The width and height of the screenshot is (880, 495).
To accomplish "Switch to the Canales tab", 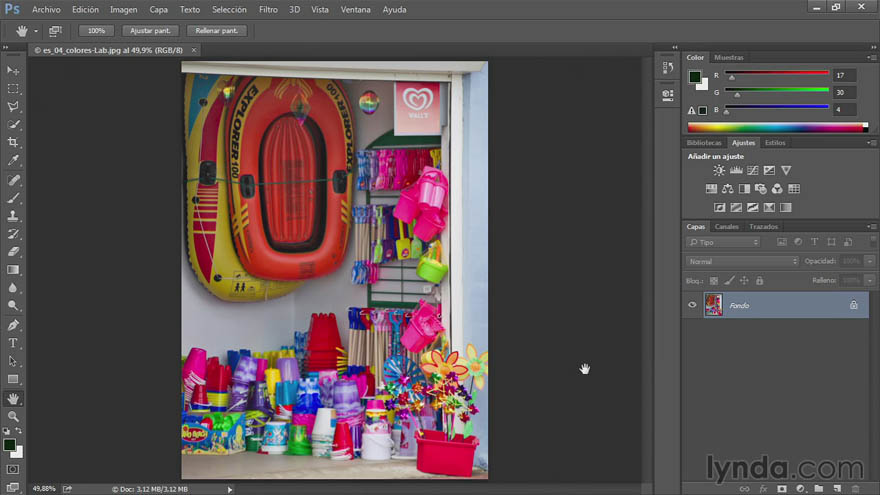I will pyautogui.click(x=726, y=227).
